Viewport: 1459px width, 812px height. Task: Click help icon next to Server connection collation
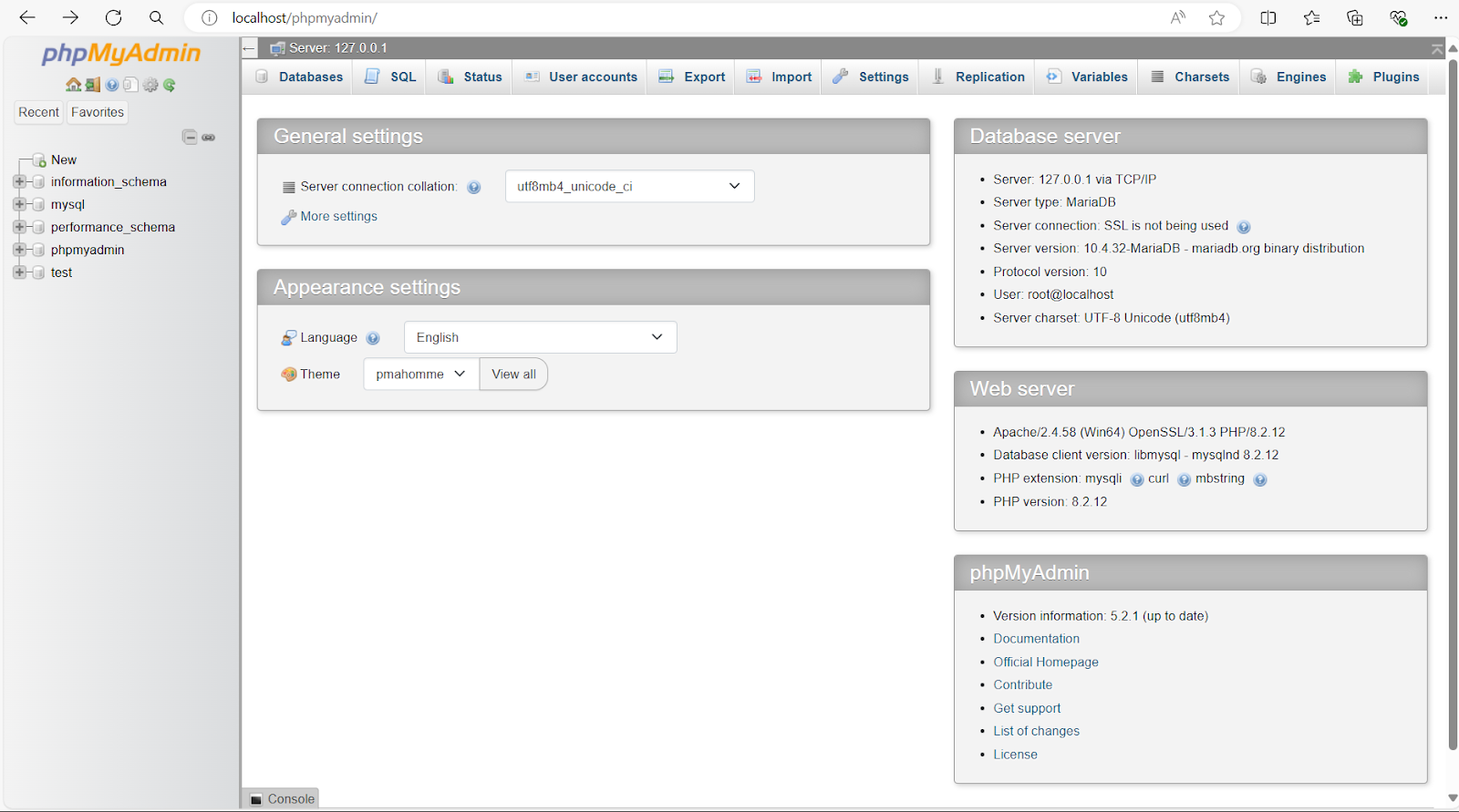tap(474, 187)
